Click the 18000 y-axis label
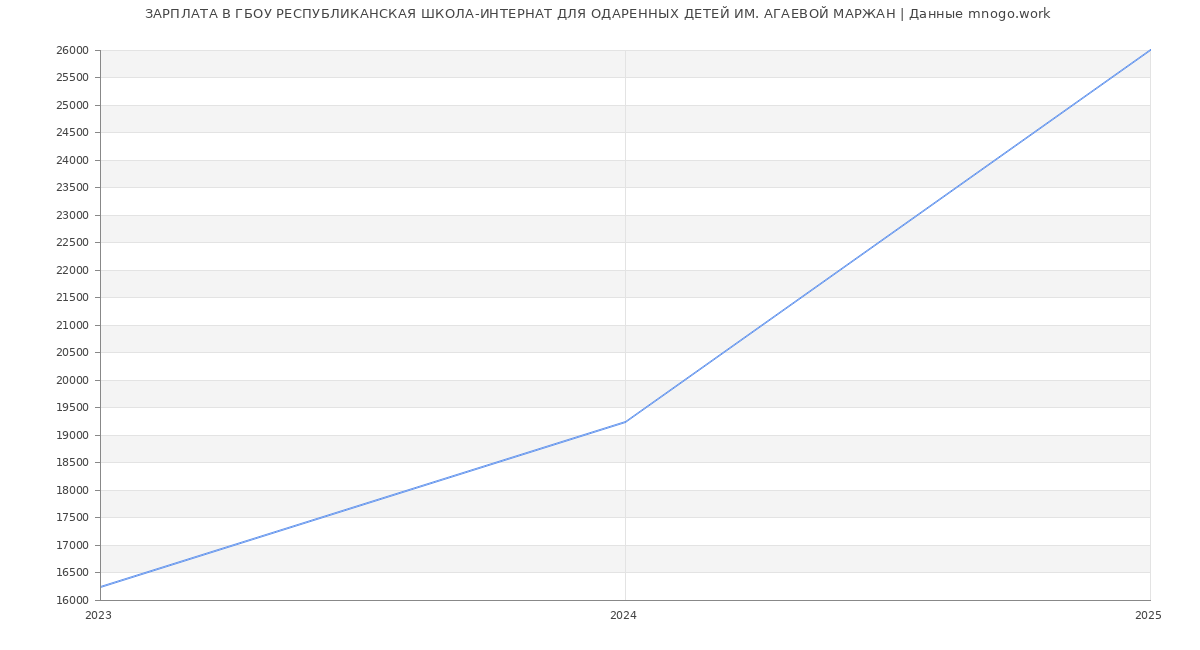The width and height of the screenshot is (1200, 650). pyautogui.click(x=74, y=491)
